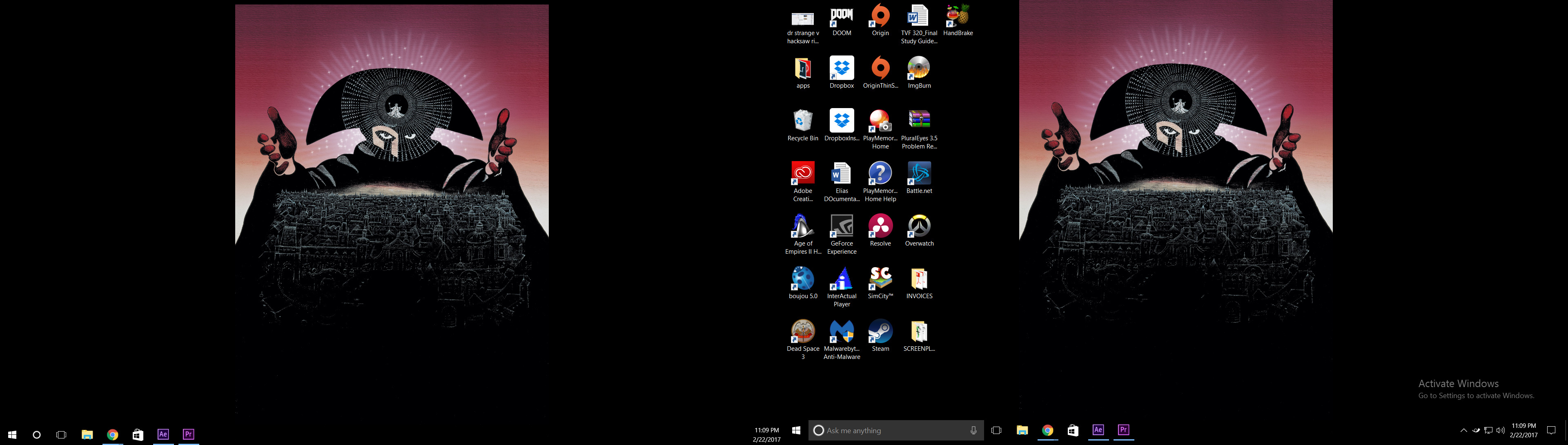Open Start menu on the right monitor taskbar
This screenshot has height=445, width=1568.
tap(796, 430)
